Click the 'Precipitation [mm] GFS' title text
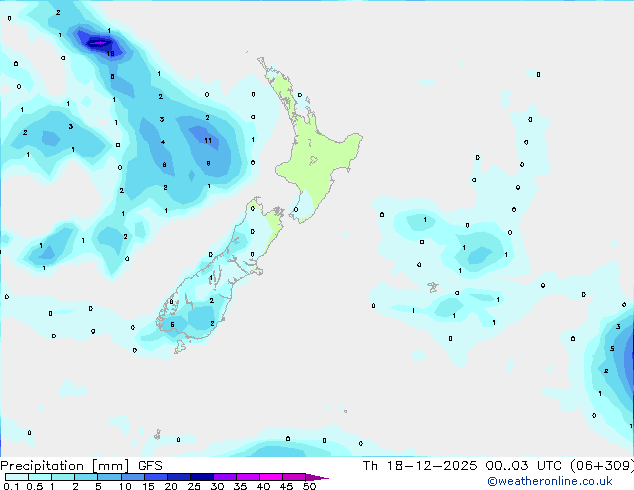 (x=81, y=466)
